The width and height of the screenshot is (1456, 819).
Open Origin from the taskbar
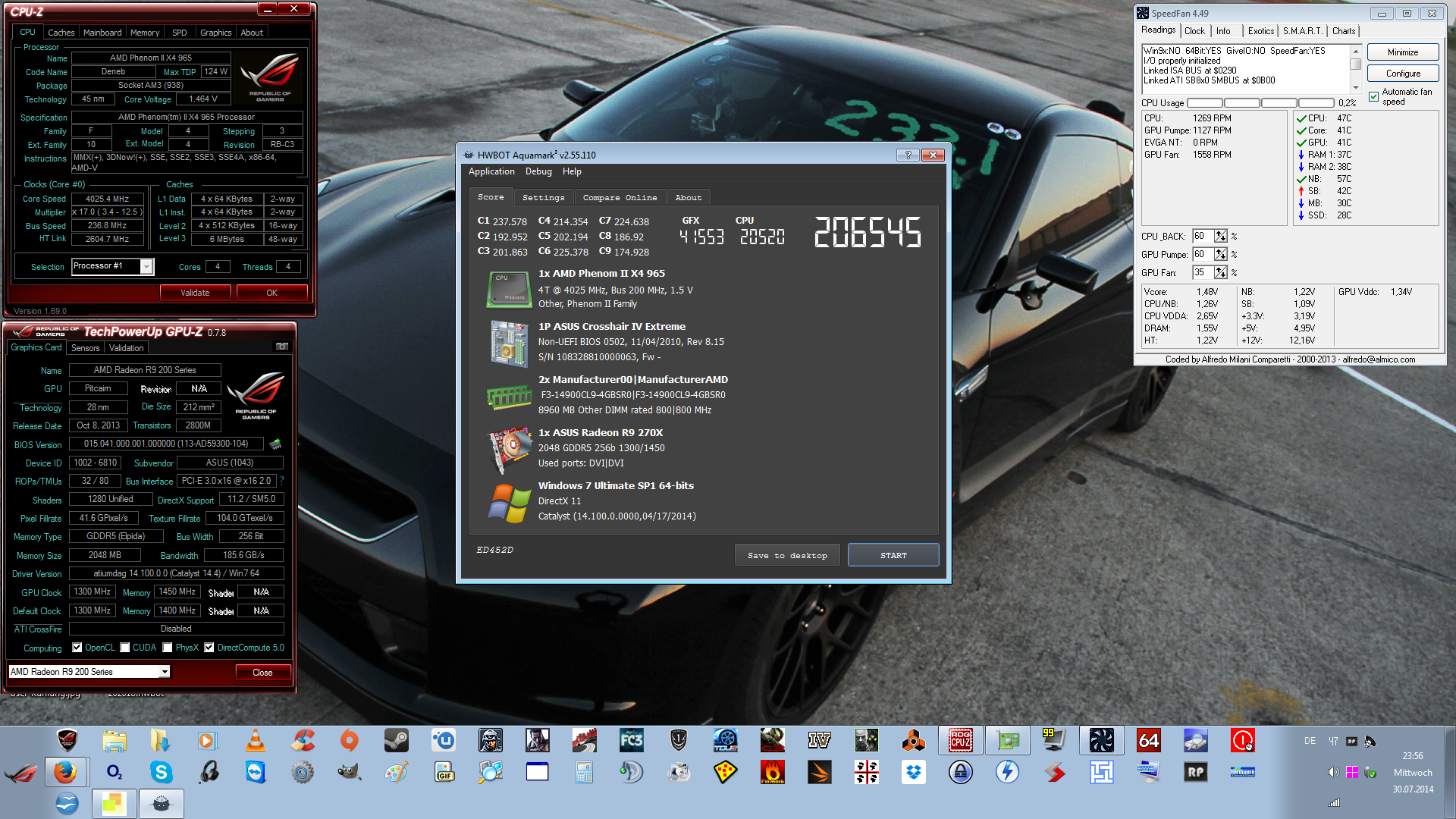point(349,740)
